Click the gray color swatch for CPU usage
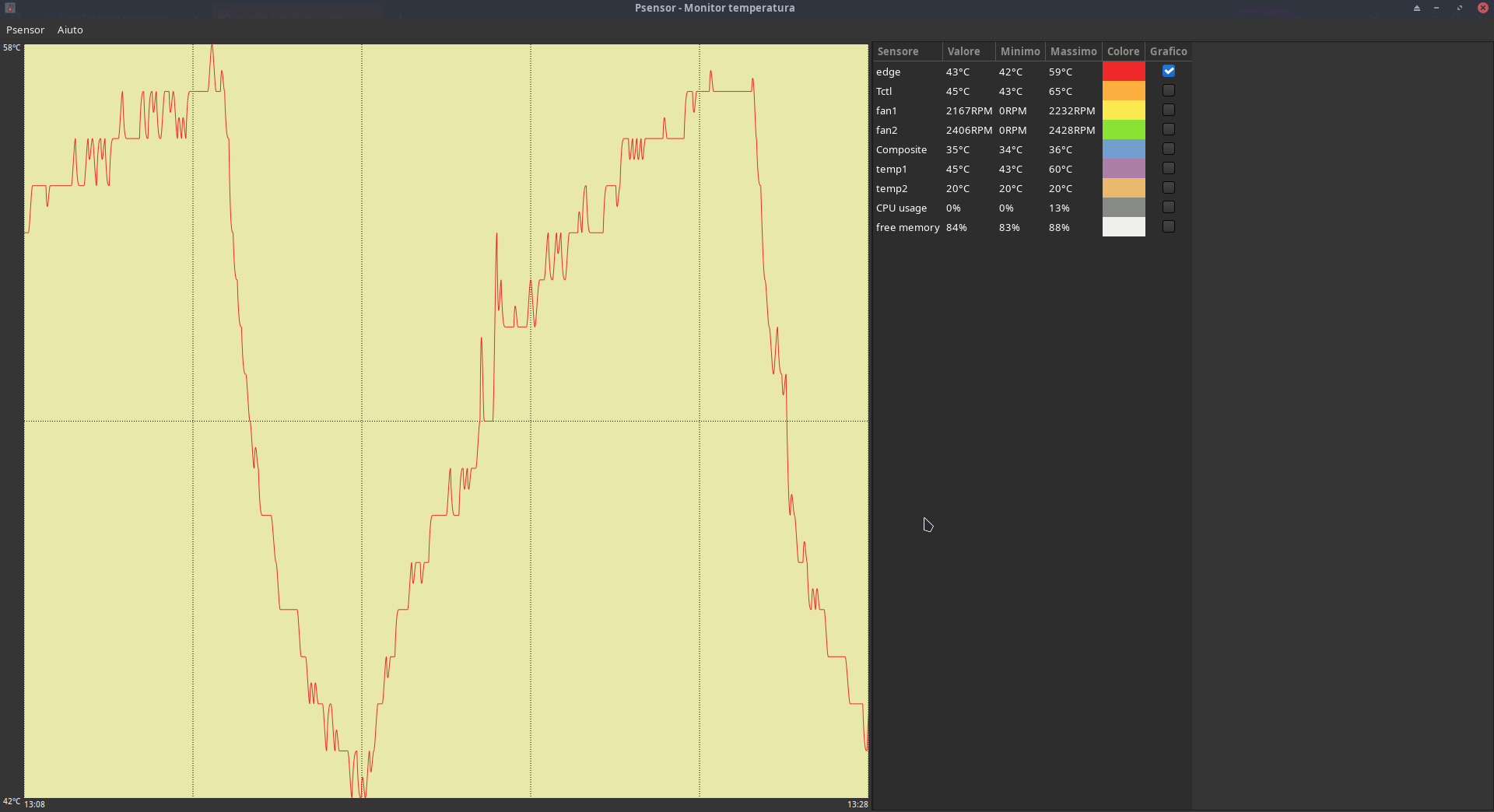 pos(1124,207)
